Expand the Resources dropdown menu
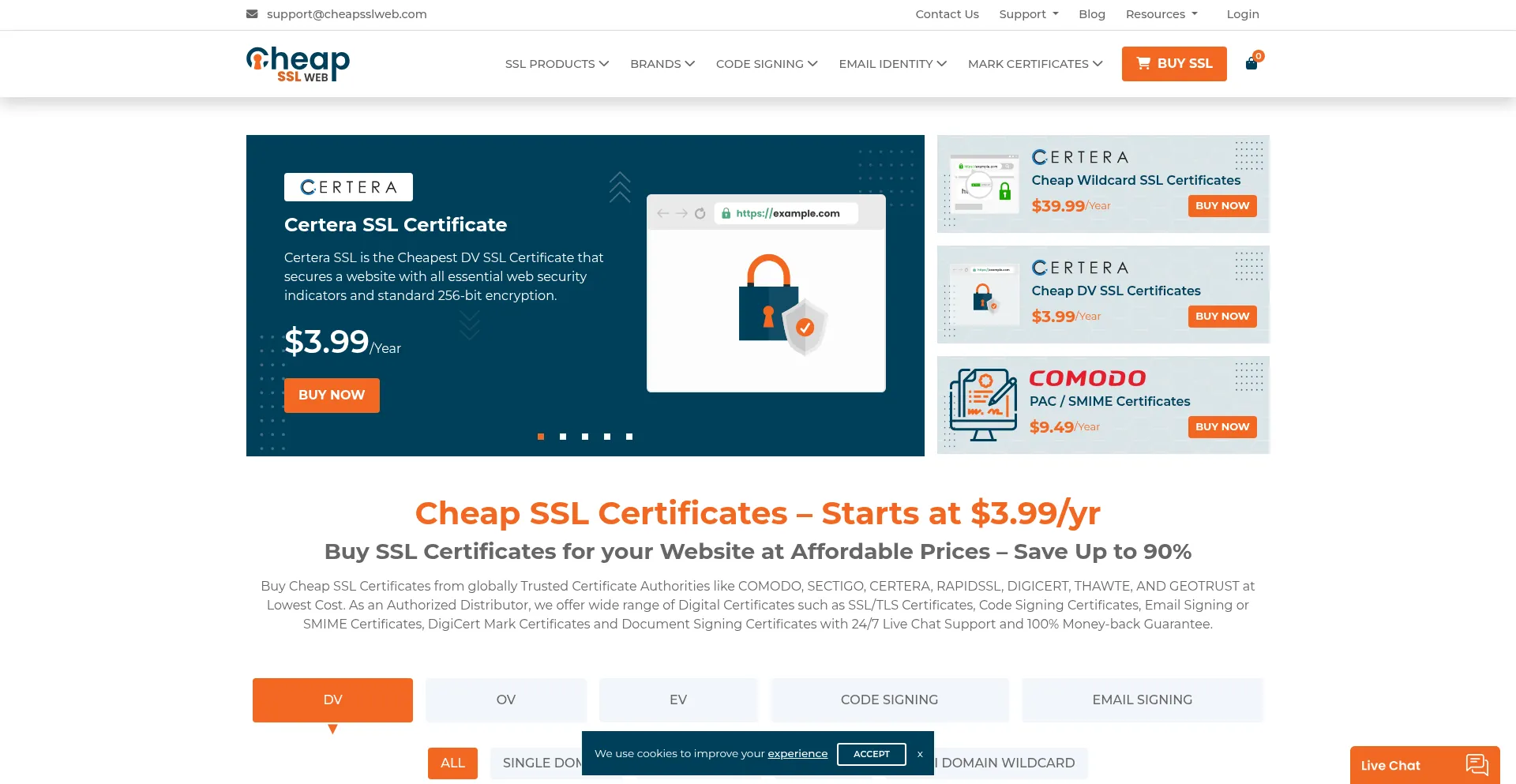The image size is (1516, 784). click(1161, 13)
